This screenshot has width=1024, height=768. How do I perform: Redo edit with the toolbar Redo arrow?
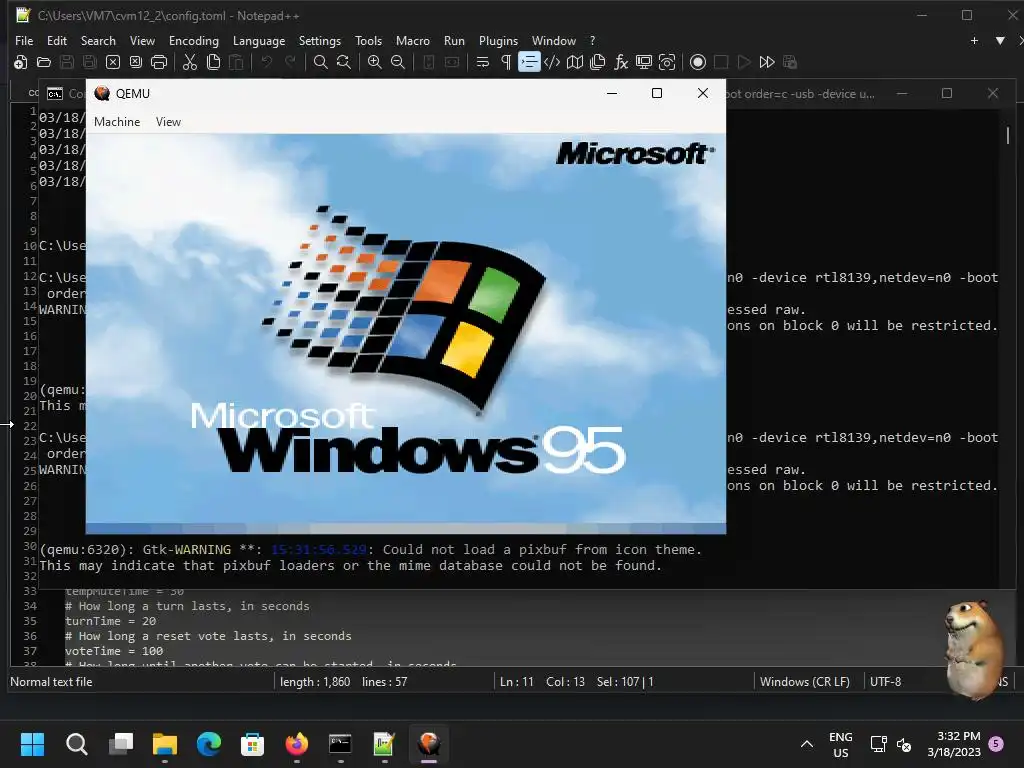tap(290, 62)
